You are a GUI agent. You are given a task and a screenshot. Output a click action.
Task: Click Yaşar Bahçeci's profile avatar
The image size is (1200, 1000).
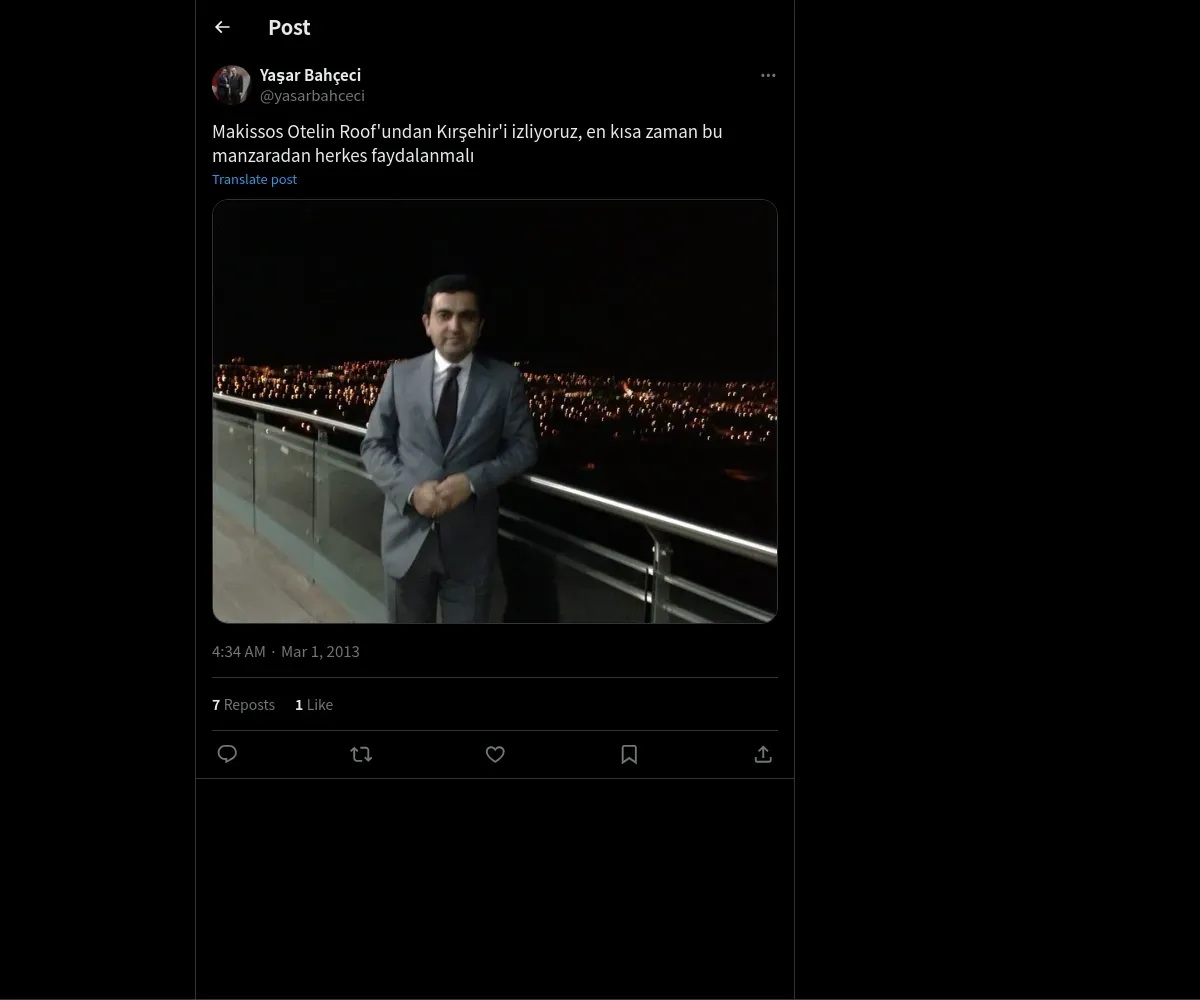231,85
